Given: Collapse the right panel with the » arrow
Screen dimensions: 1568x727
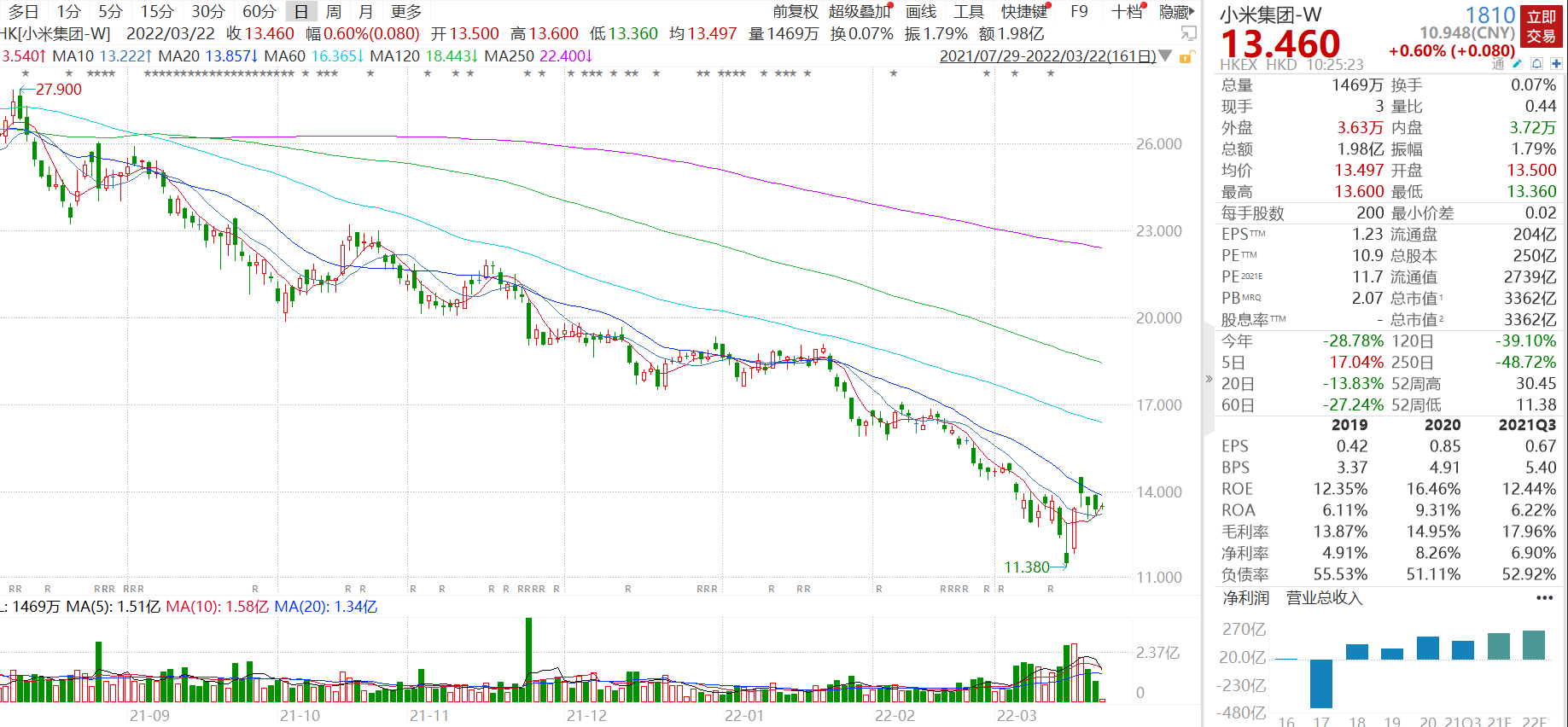Looking at the screenshot, I should coord(1208,379).
